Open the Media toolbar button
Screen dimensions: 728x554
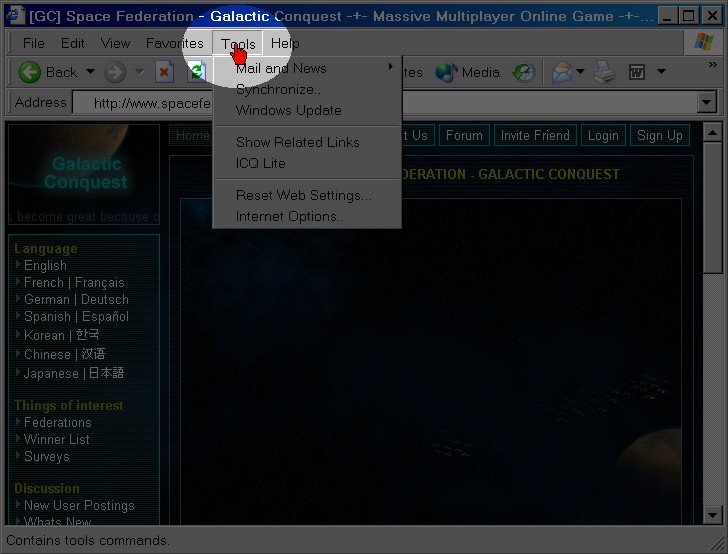[468, 72]
